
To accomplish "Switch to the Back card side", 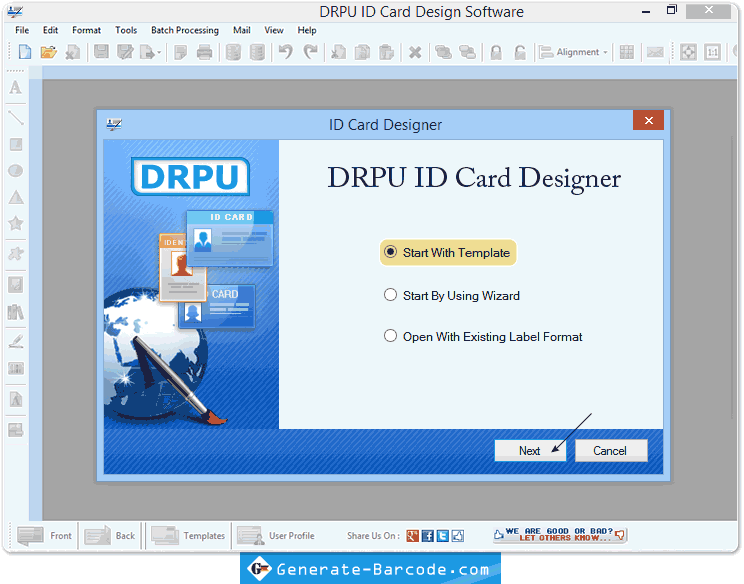I will pos(110,536).
